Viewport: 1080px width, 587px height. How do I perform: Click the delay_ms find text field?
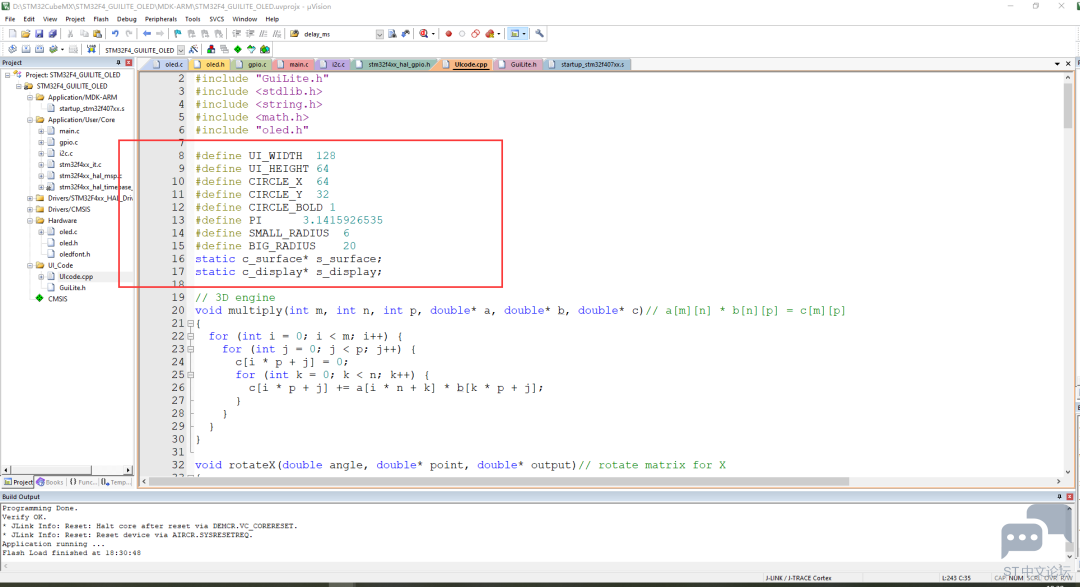click(x=338, y=34)
